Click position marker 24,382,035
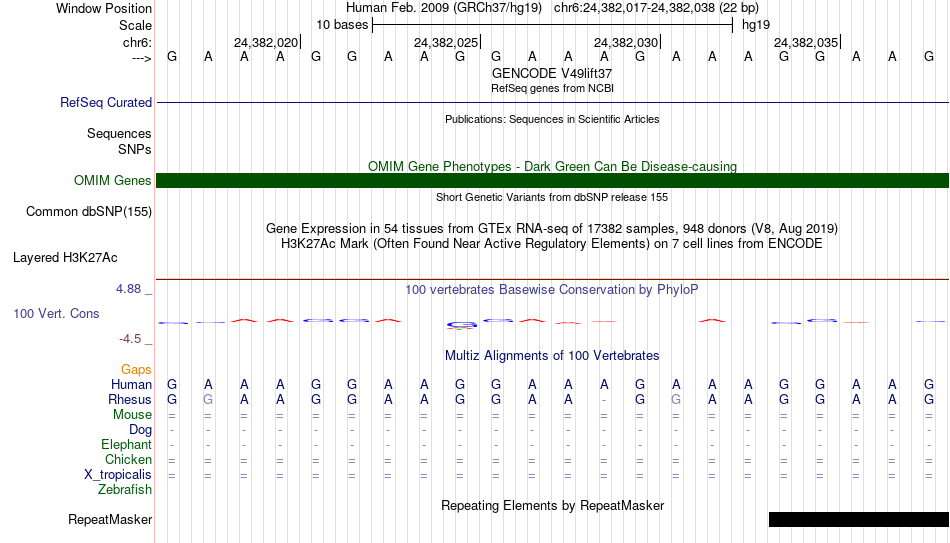This screenshot has height=543, width=950. tap(807, 42)
